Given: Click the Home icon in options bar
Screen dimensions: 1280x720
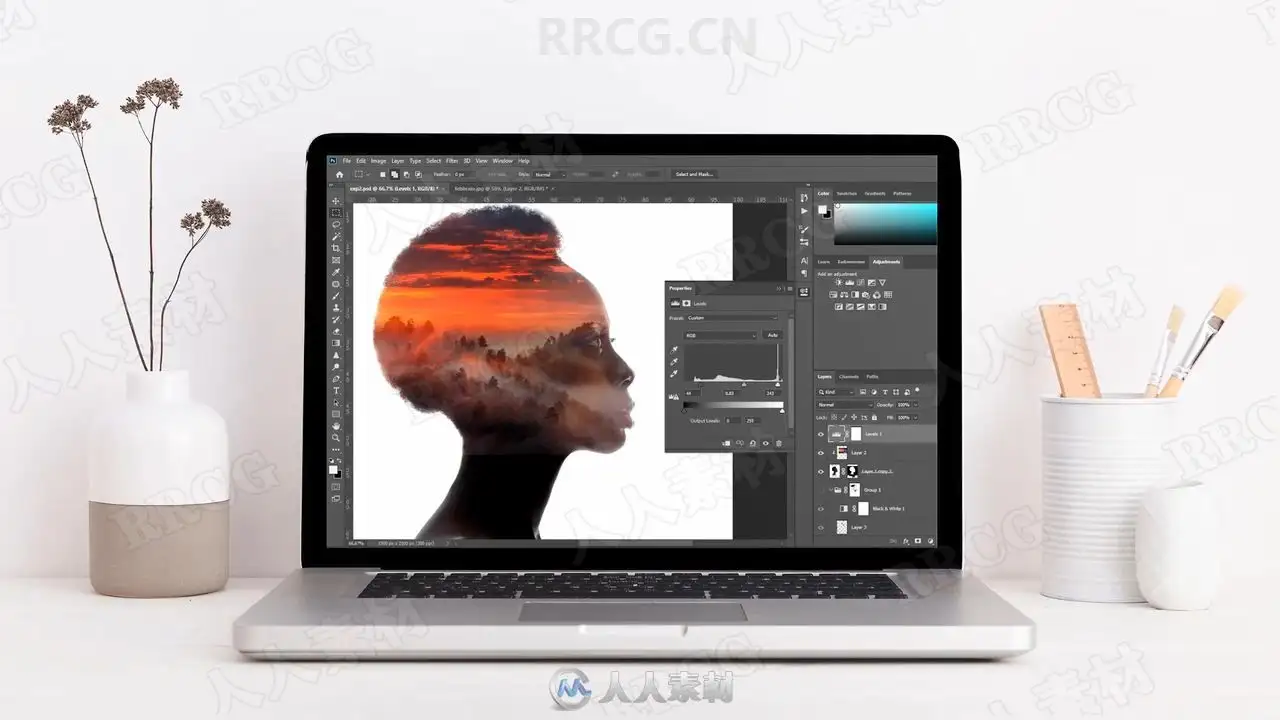Looking at the screenshot, I should point(339,174).
